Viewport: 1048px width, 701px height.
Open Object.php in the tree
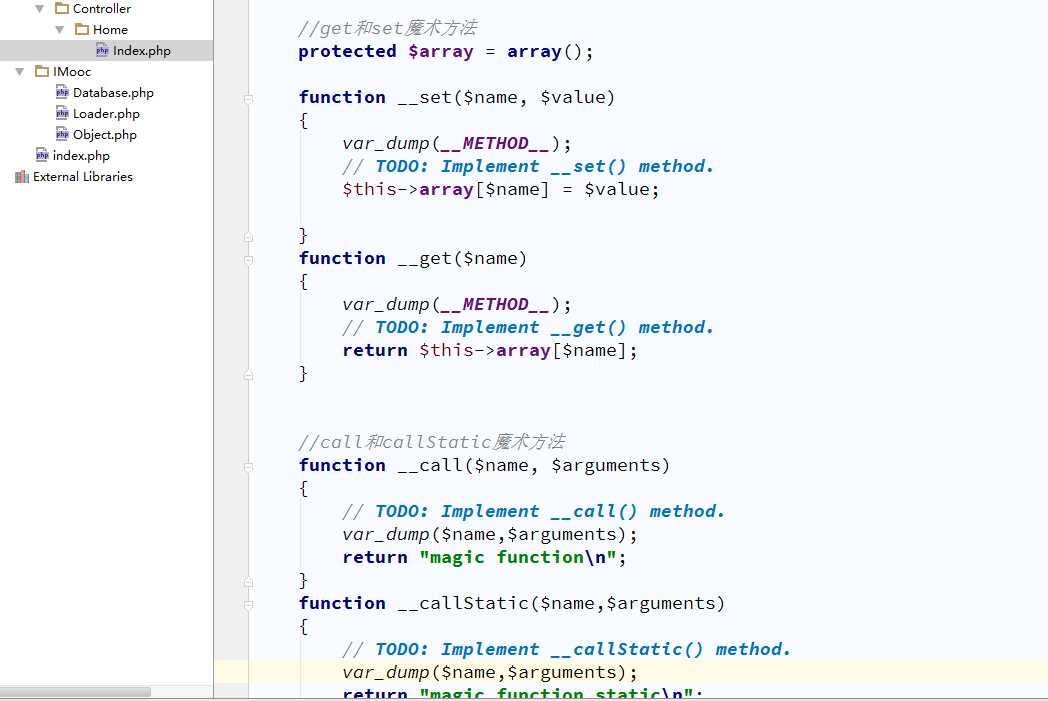click(x=104, y=134)
